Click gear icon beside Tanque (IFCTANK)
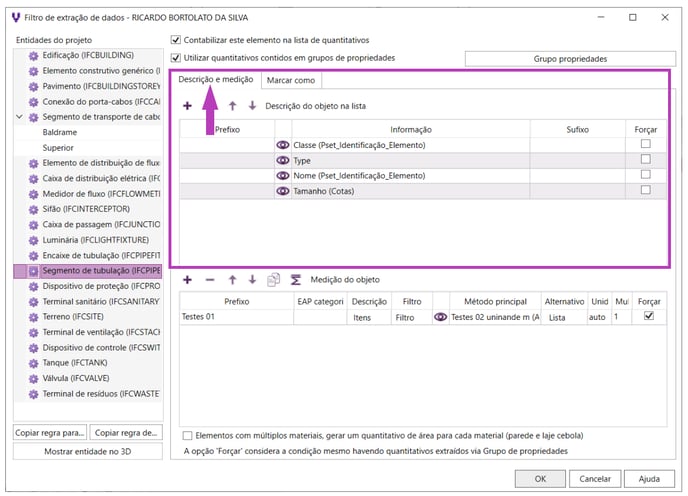Screen dimensions: 688x496 (x=33, y=363)
